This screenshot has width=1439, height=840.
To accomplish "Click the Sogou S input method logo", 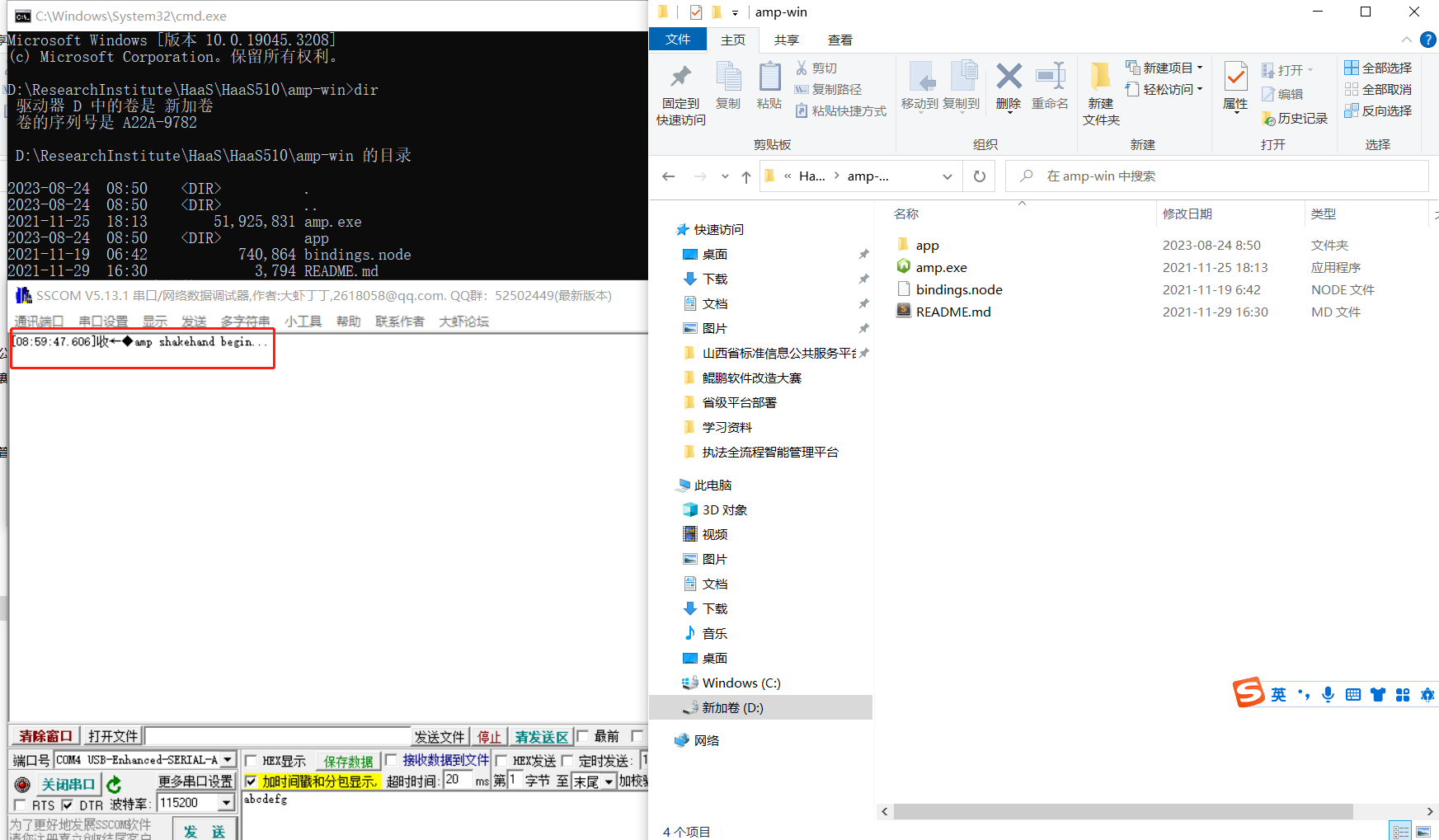I will (x=1249, y=692).
